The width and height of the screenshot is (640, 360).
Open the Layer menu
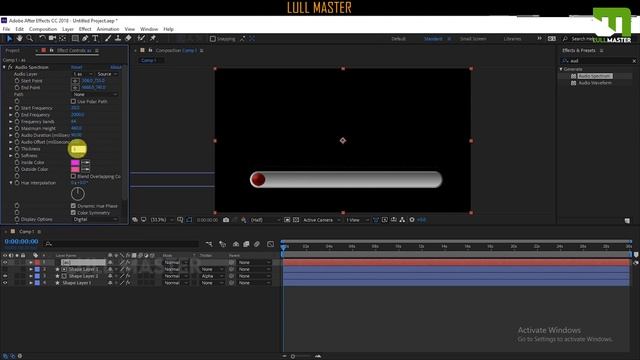(x=68, y=29)
